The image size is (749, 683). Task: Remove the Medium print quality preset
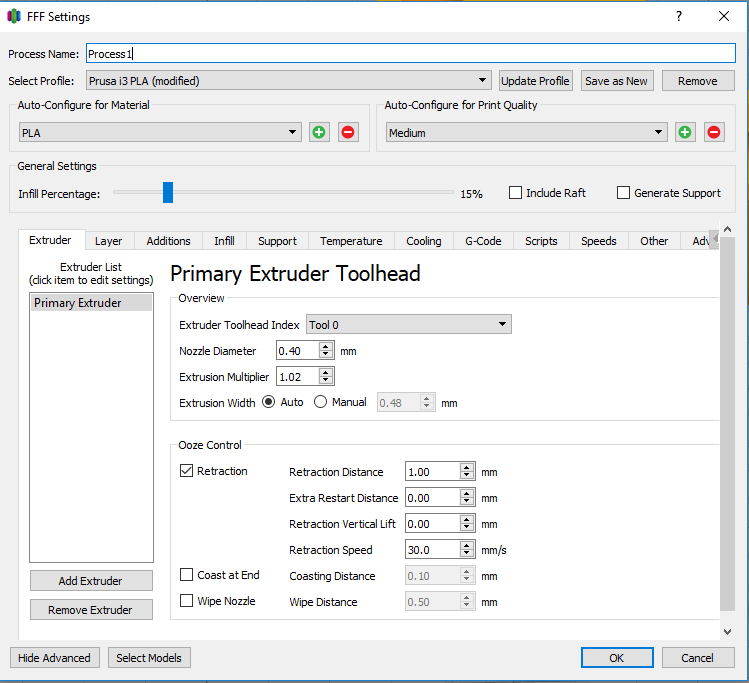[x=714, y=132]
